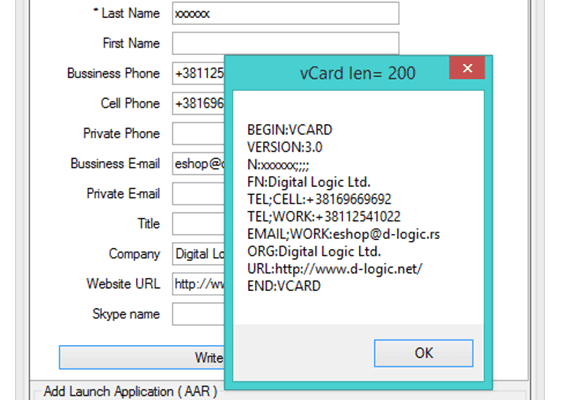This screenshot has height=400, width=562.
Task: Click the URL line in the vCard text
Action: 335,269
